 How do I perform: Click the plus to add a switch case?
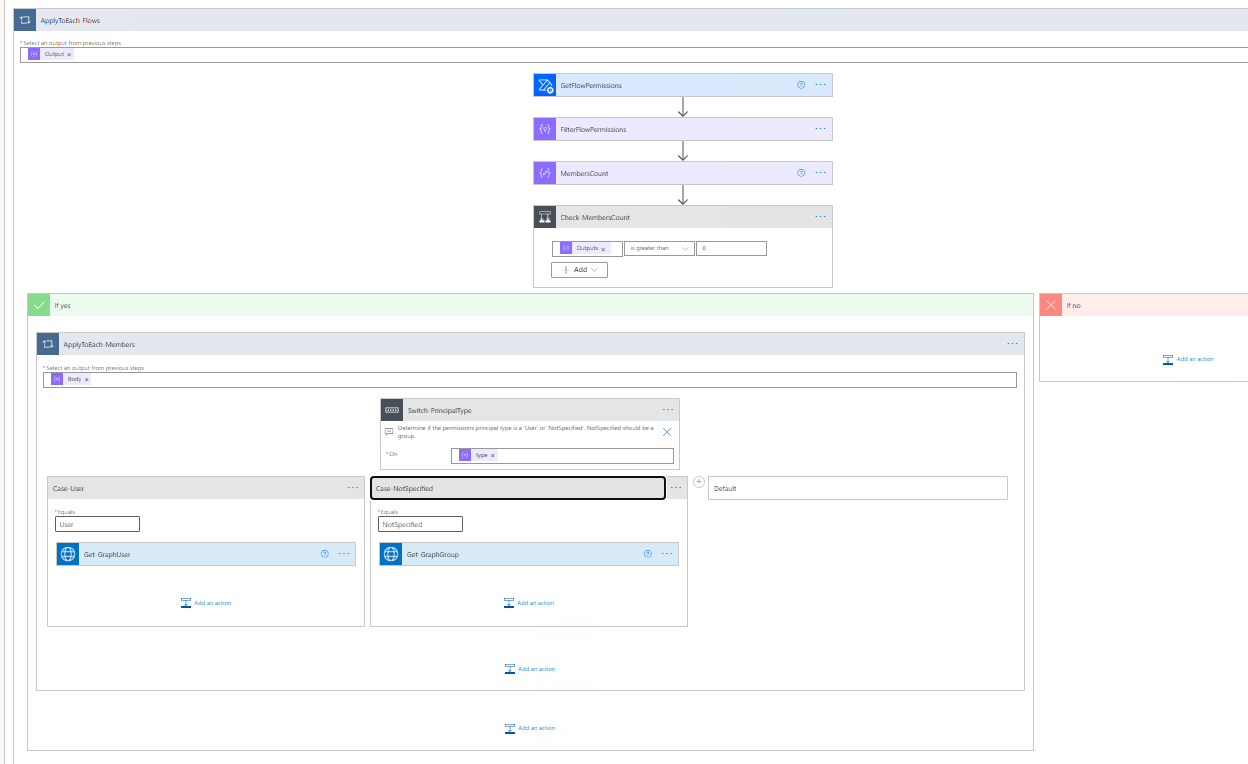click(697, 481)
